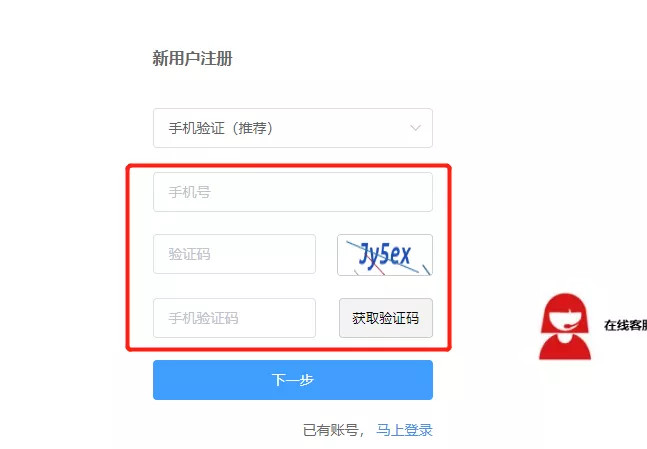Place cursor in phone number box

(293, 192)
